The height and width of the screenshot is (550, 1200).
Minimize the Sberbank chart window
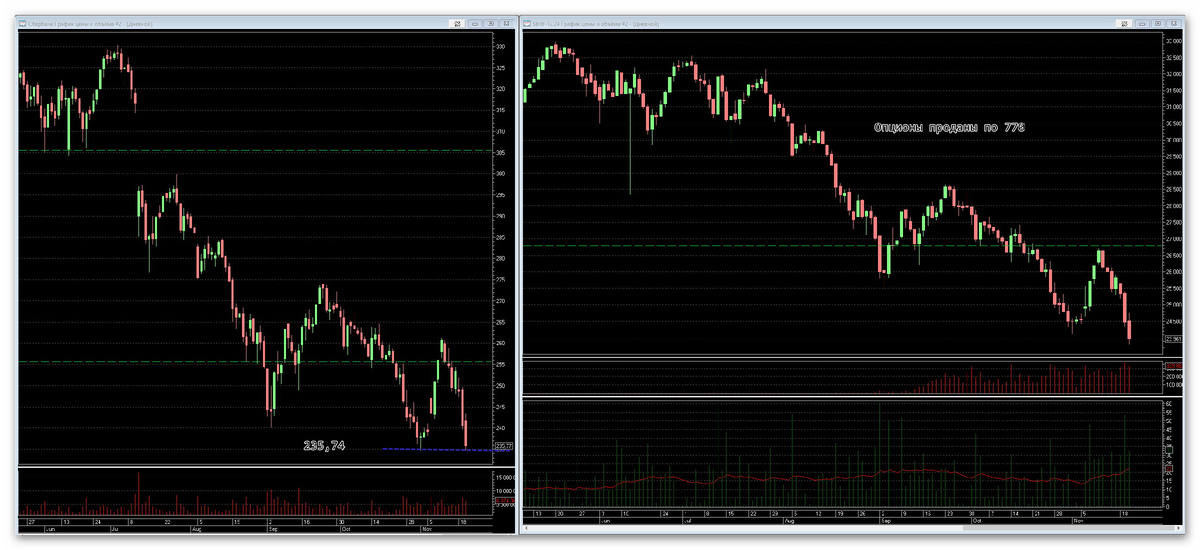tap(475, 24)
